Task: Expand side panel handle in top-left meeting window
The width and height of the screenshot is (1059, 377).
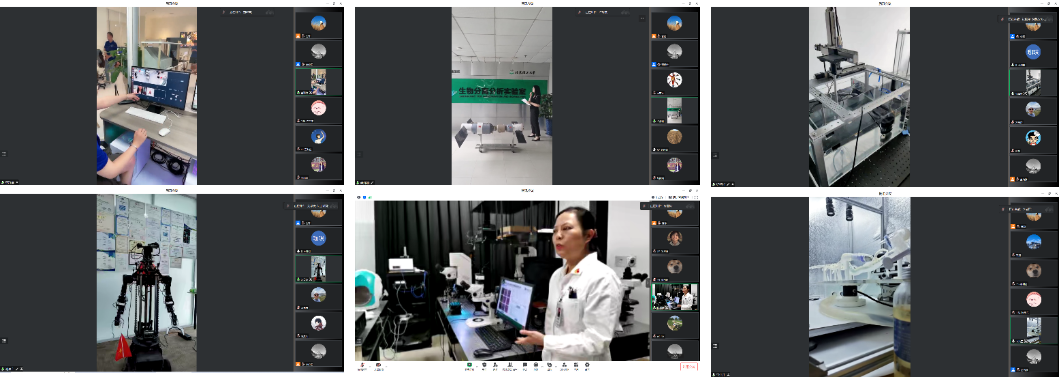Action: [x=3, y=154]
